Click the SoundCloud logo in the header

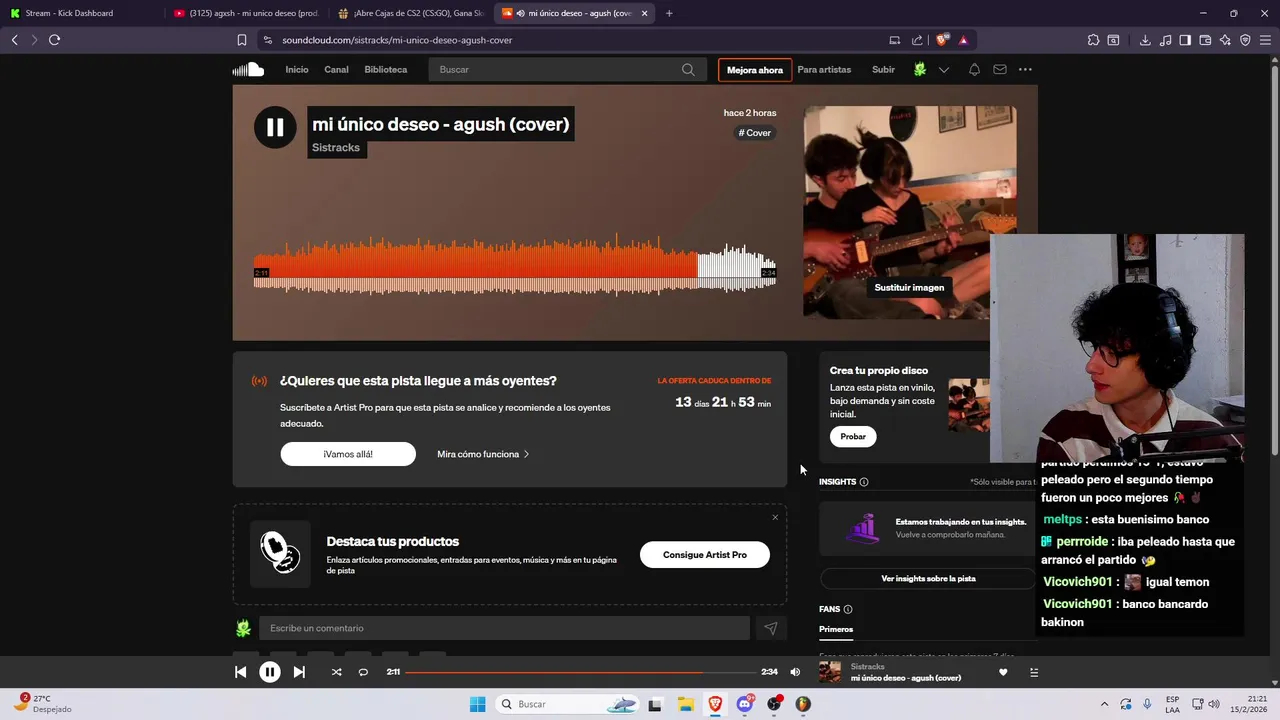coord(248,69)
